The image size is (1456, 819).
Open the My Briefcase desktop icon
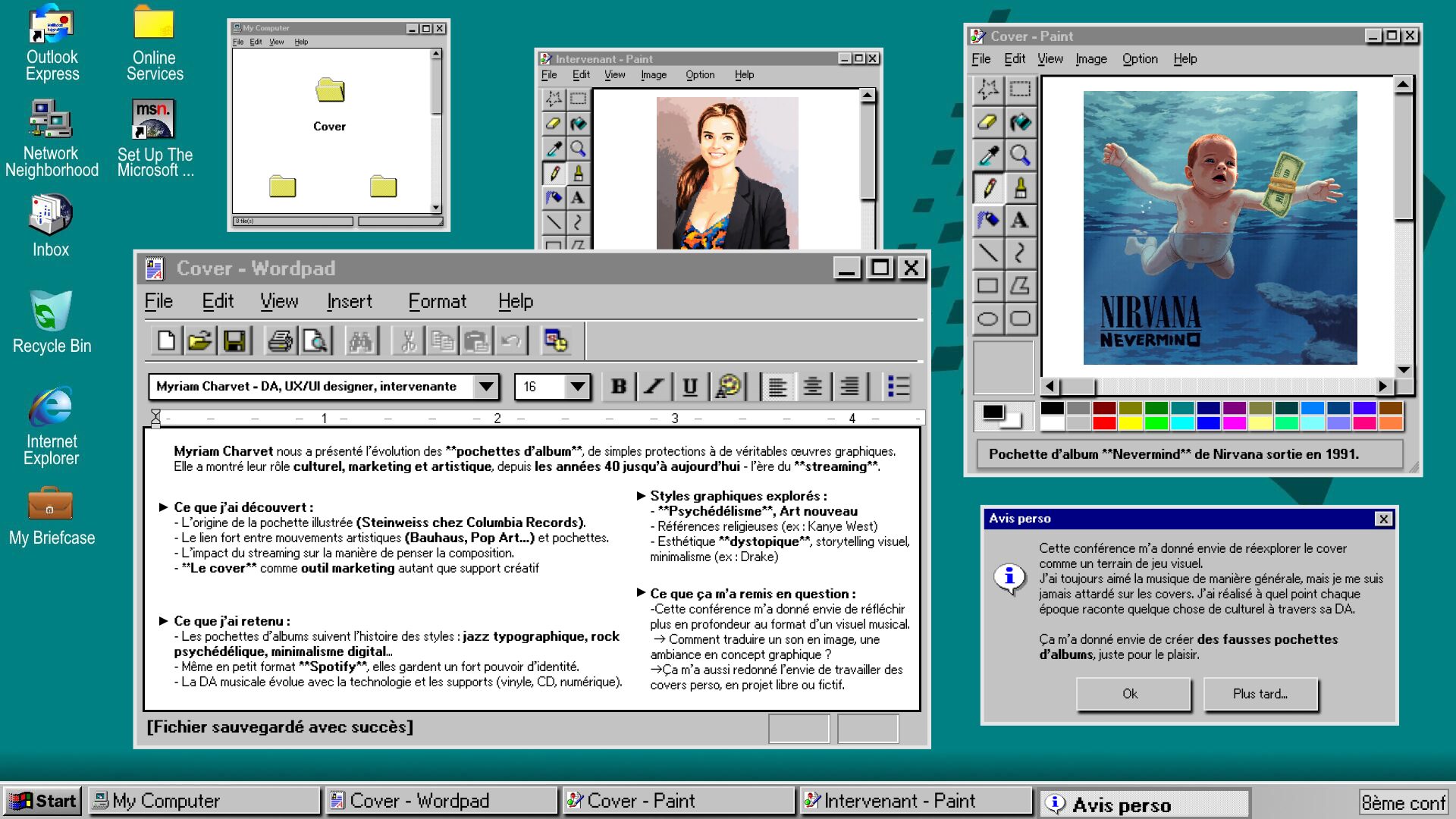coord(52,517)
